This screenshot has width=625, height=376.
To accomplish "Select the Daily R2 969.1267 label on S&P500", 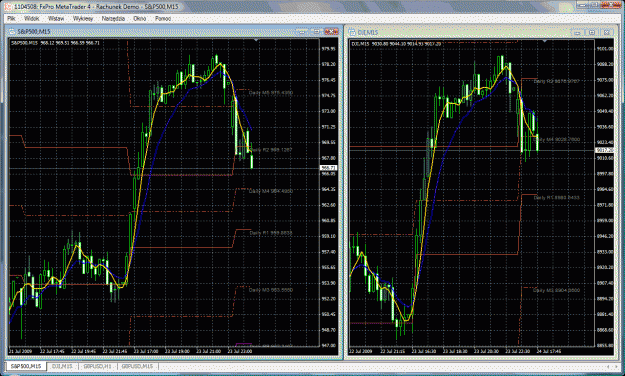I will click(x=271, y=150).
